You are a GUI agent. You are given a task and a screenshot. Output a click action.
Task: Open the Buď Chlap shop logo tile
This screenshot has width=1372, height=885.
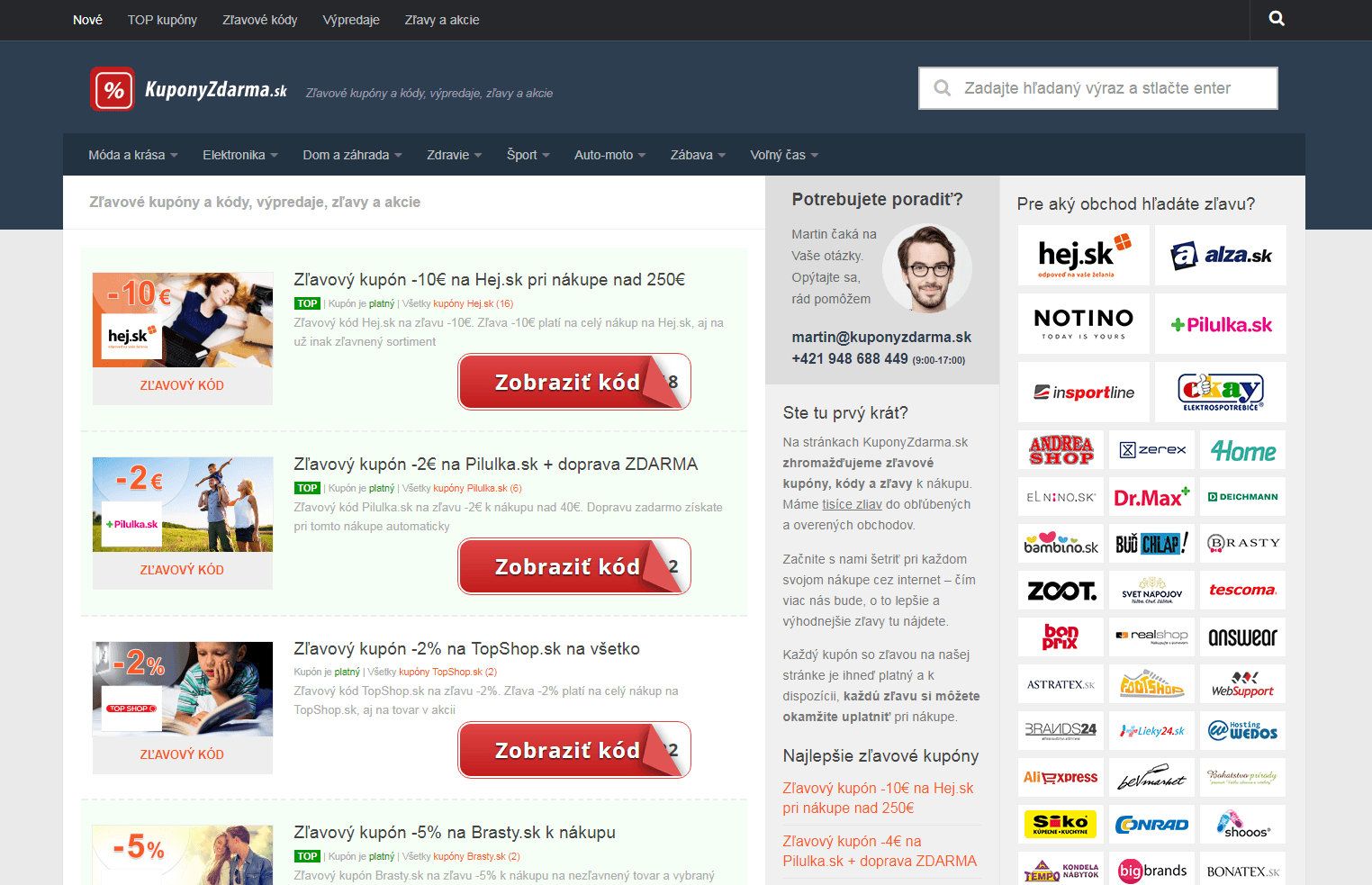pos(1152,544)
